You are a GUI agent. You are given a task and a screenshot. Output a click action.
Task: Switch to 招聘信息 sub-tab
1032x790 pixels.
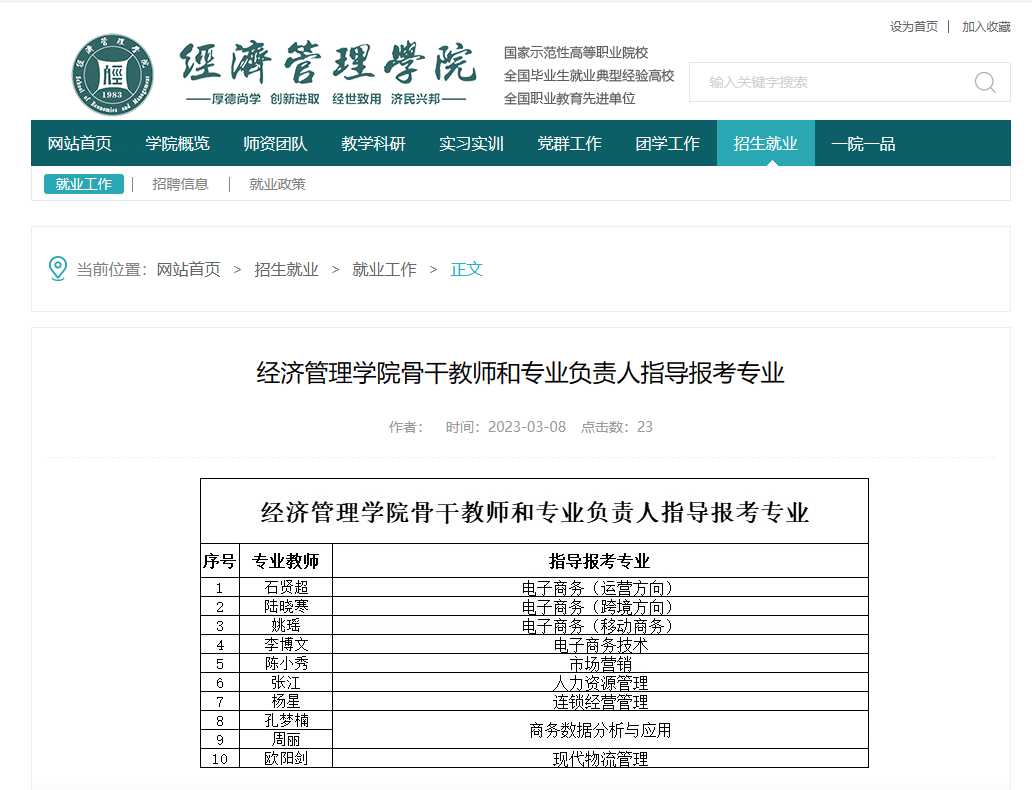point(180,184)
